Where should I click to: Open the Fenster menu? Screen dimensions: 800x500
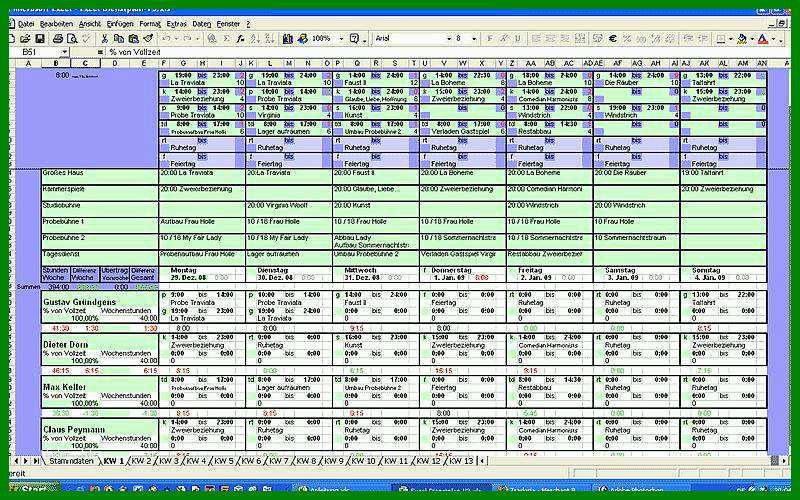pos(228,24)
